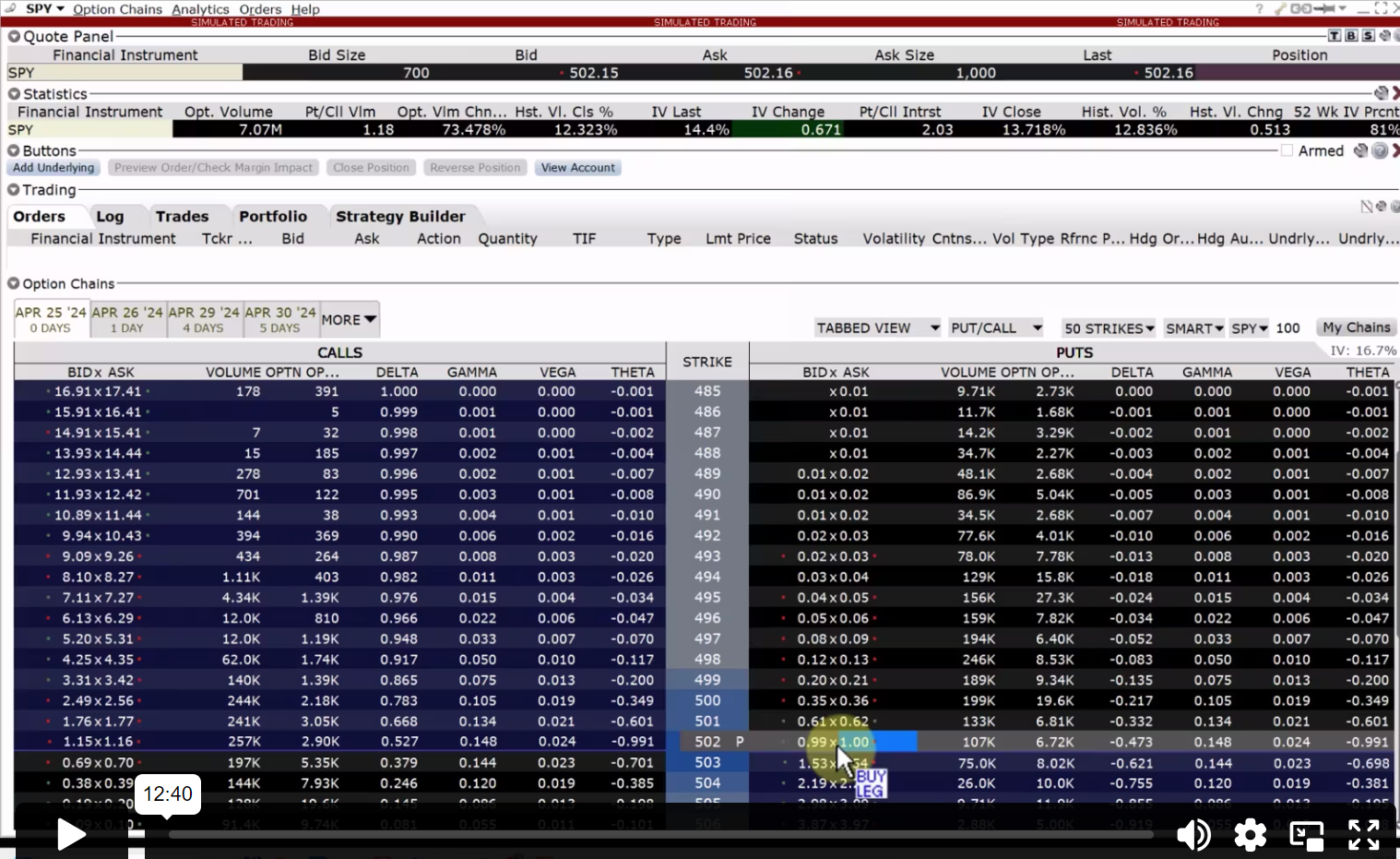Play the video
The image size is (1400, 859).
coord(70,835)
